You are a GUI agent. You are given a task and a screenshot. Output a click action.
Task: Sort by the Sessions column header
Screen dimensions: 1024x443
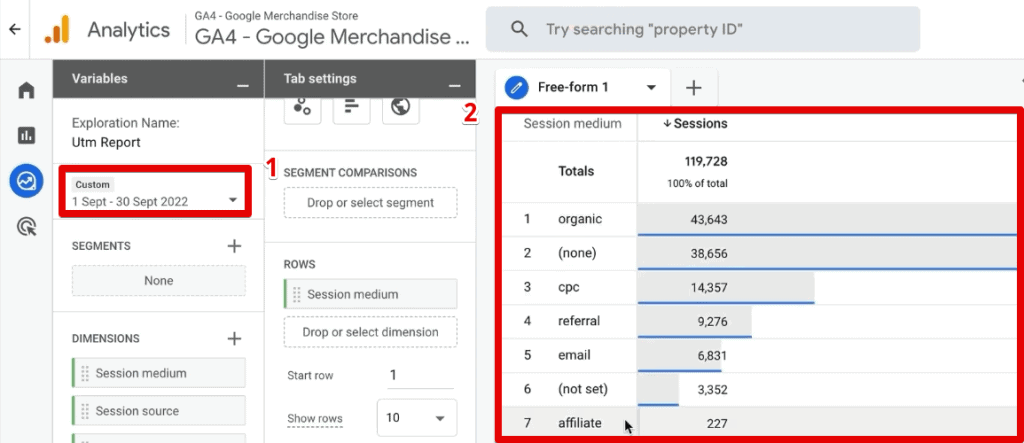695,123
